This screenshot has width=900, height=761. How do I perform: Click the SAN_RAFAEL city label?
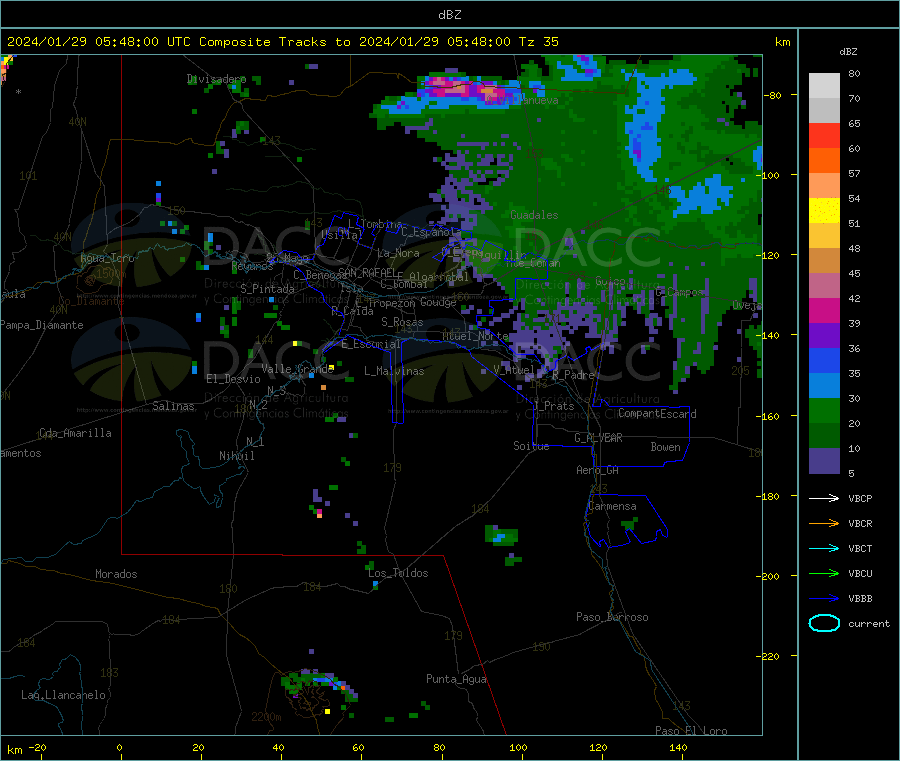coord(367,273)
